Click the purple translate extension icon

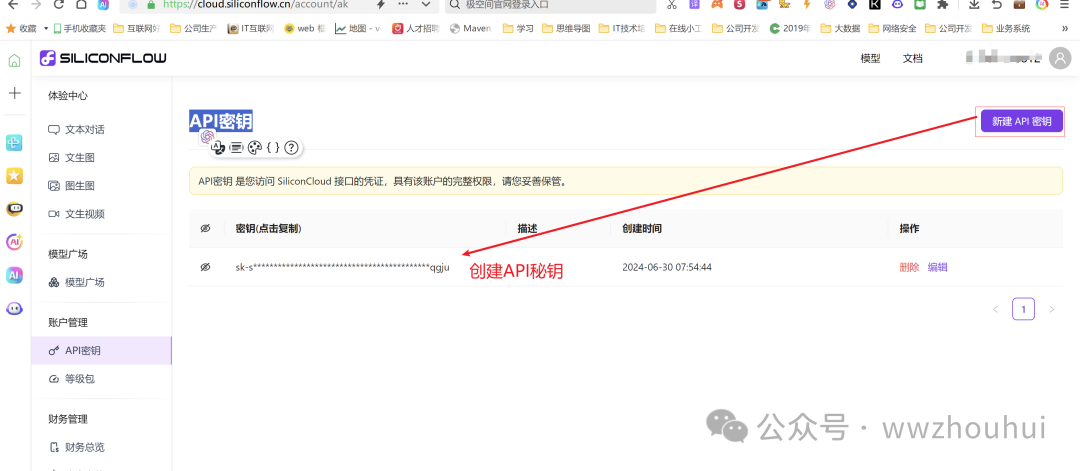pyautogui.click(x=695, y=4)
